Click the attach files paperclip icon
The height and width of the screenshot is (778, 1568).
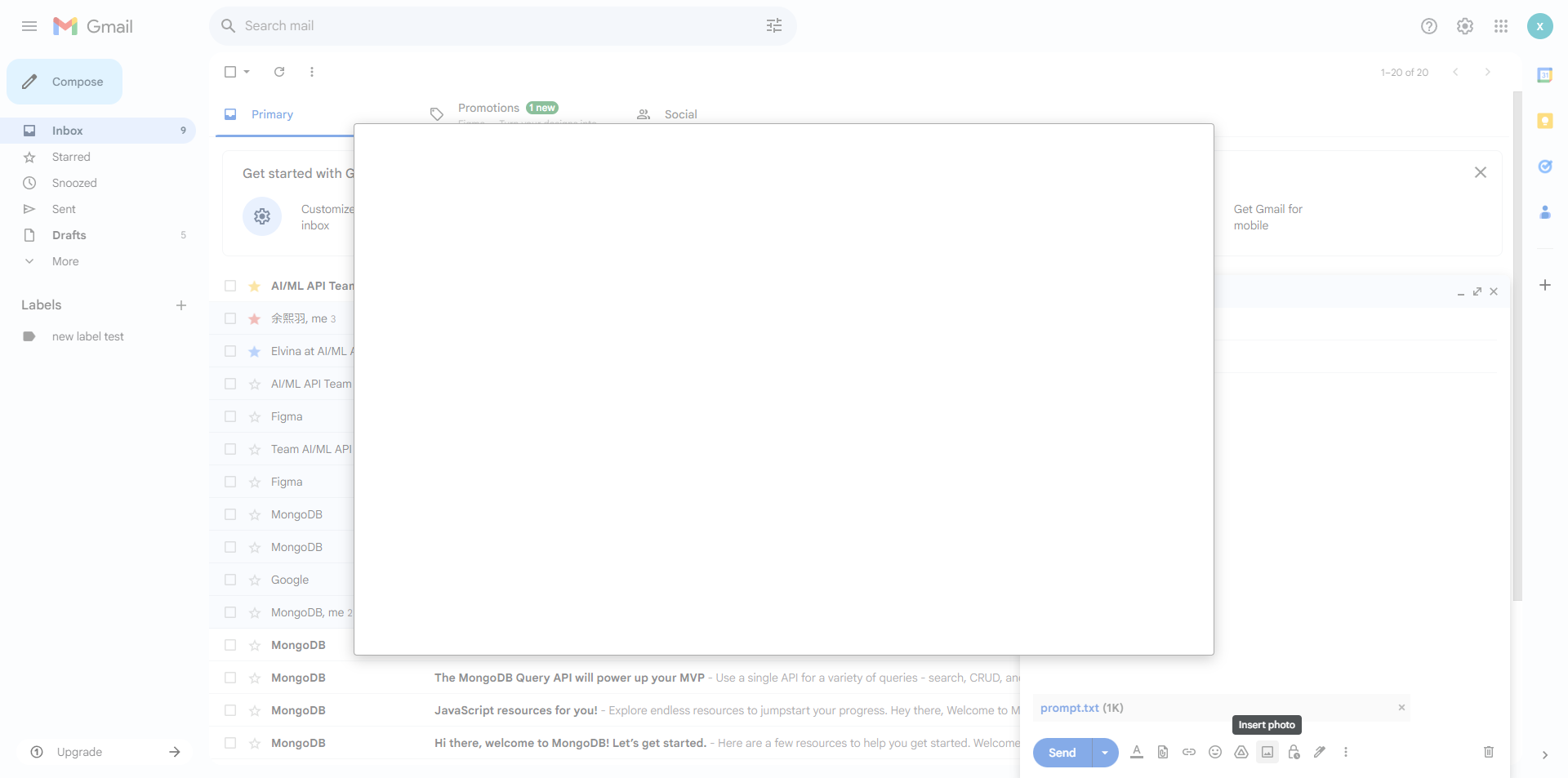click(1163, 752)
